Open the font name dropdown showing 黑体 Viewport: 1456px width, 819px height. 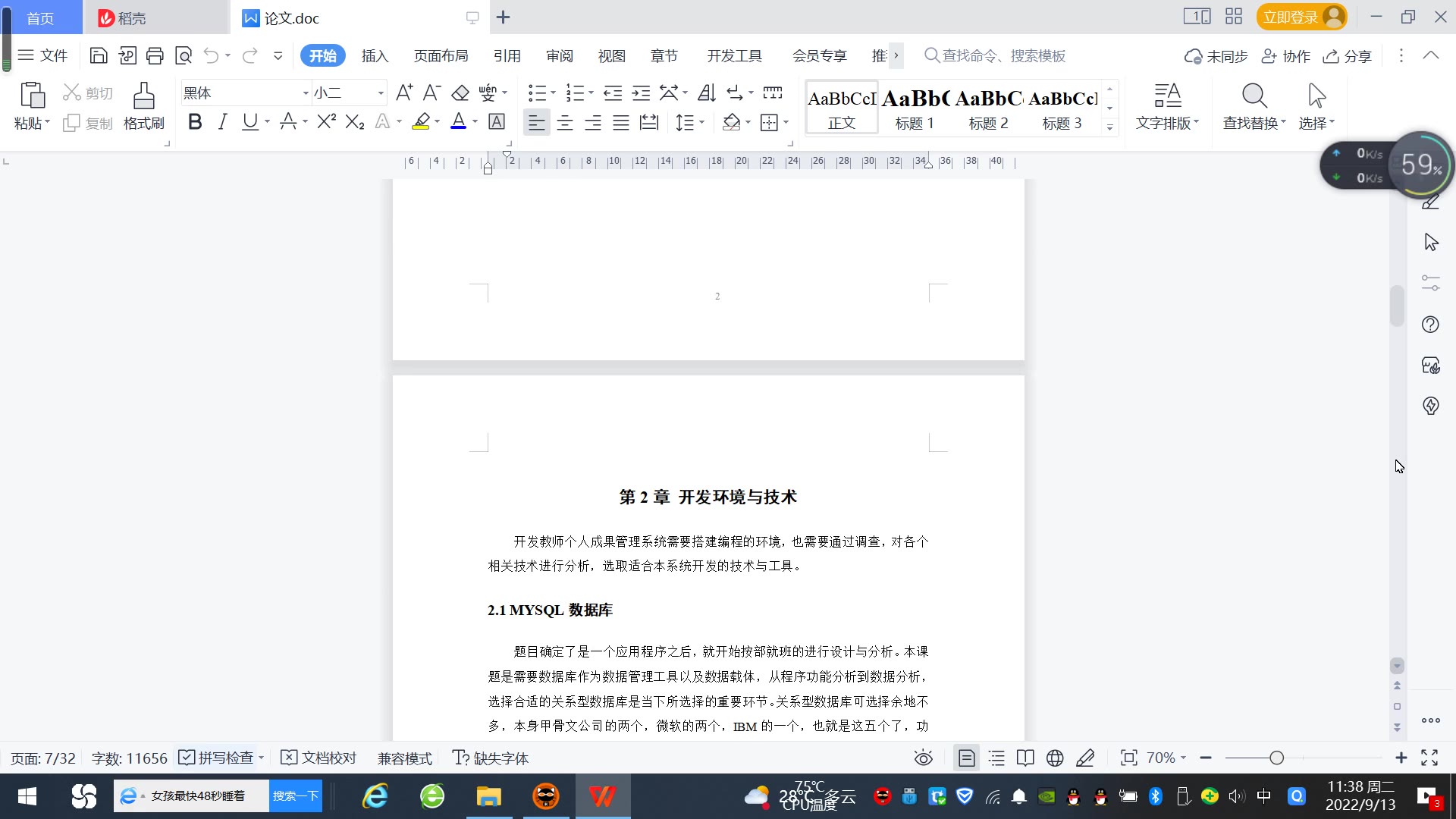306,93
